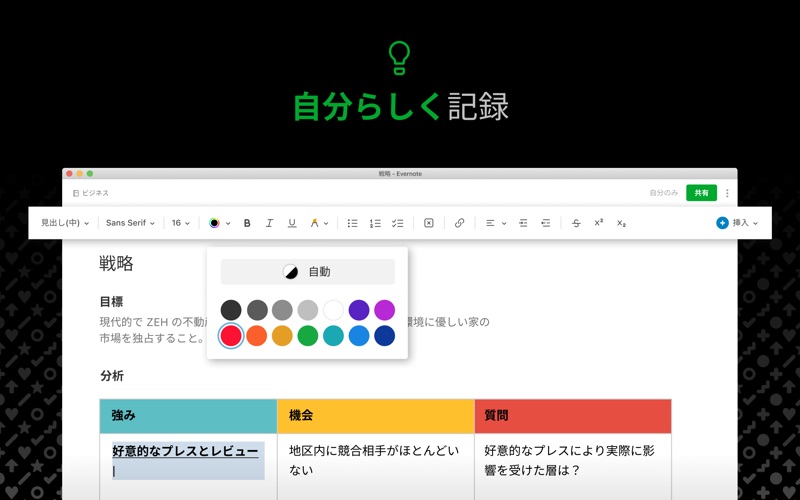Pick the purple color swatch
Image resolution: width=800 pixels, height=500 pixels.
pyautogui.click(x=359, y=310)
